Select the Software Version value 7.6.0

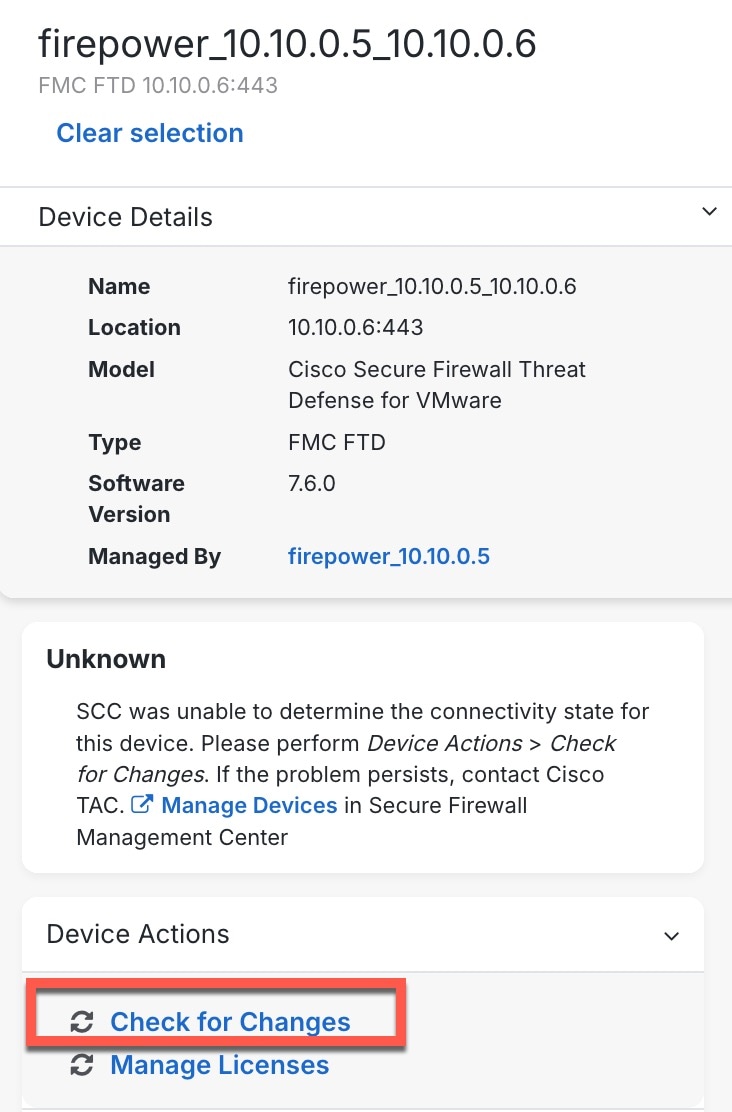pos(311,483)
